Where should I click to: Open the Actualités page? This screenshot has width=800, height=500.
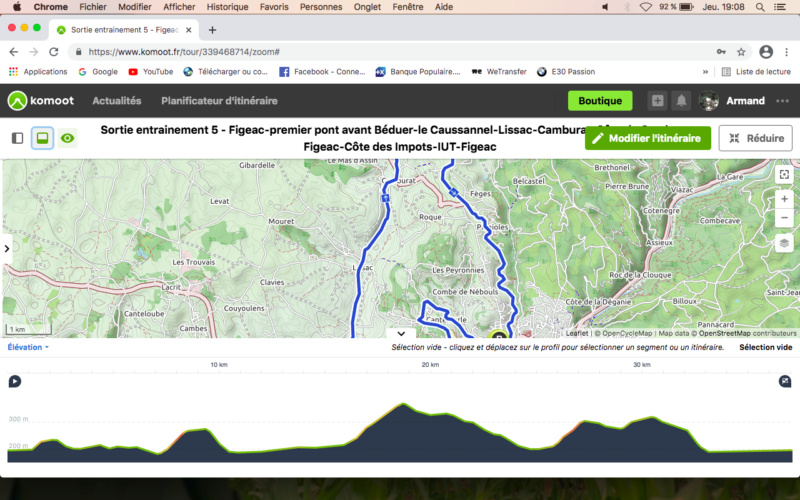coord(116,101)
